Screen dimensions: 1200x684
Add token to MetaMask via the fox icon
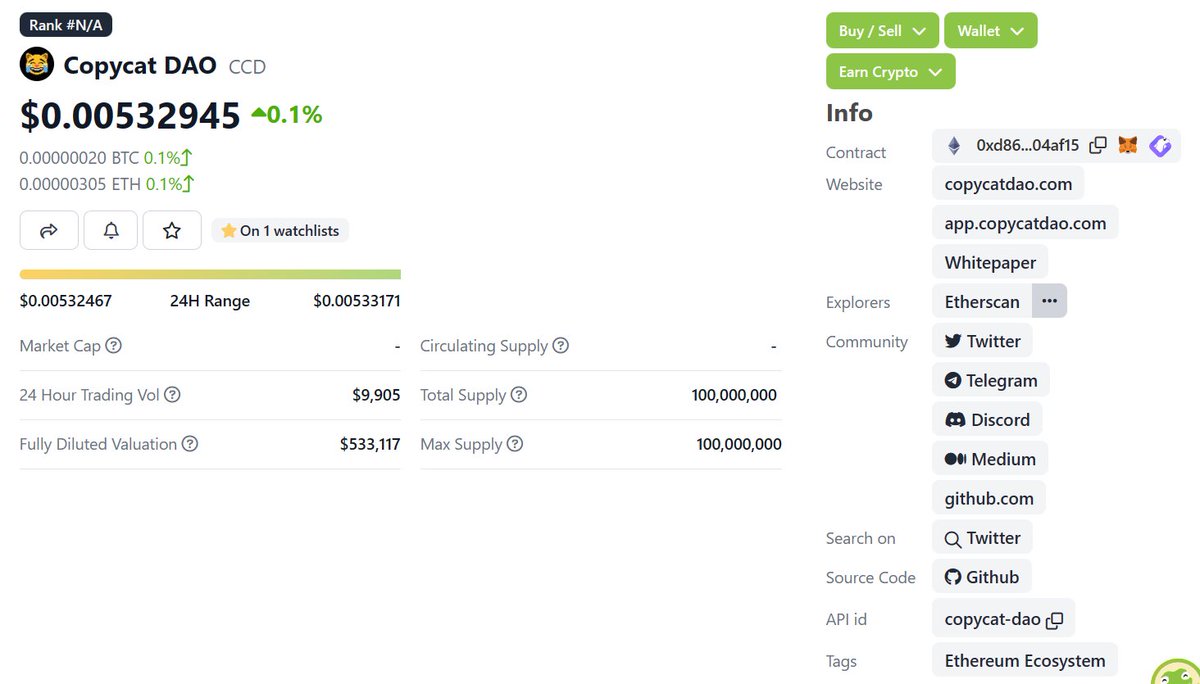click(1127, 146)
